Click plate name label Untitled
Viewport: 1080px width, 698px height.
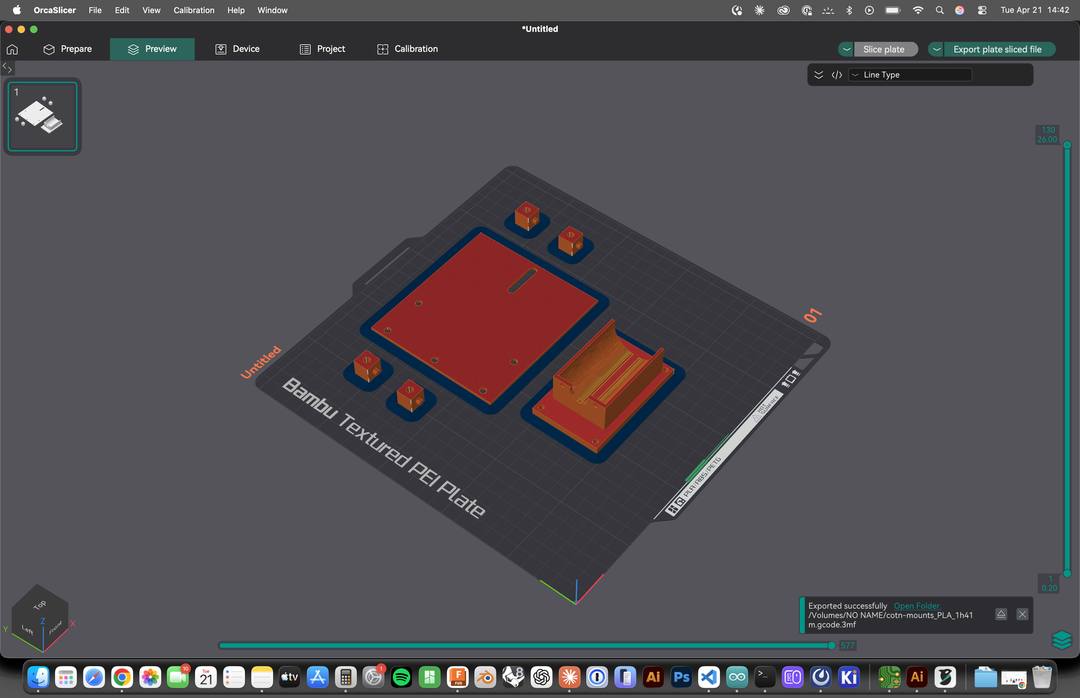tap(261, 362)
